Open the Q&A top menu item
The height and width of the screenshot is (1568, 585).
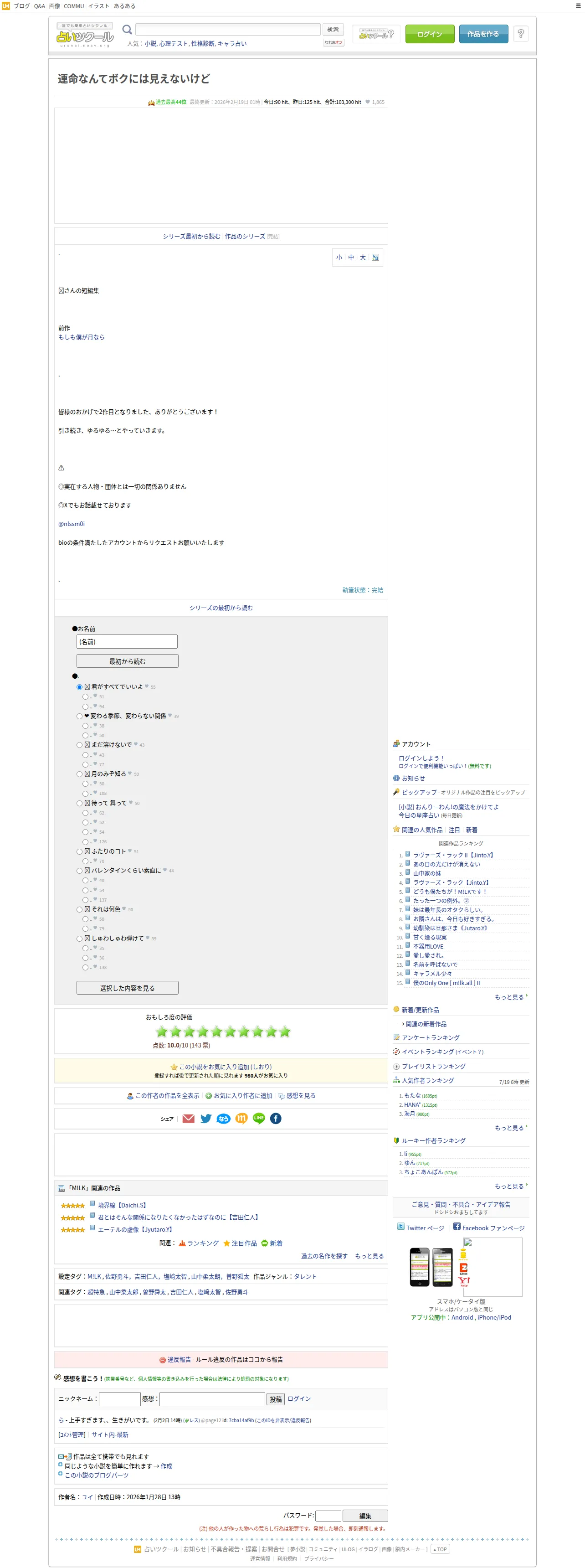(40, 6)
